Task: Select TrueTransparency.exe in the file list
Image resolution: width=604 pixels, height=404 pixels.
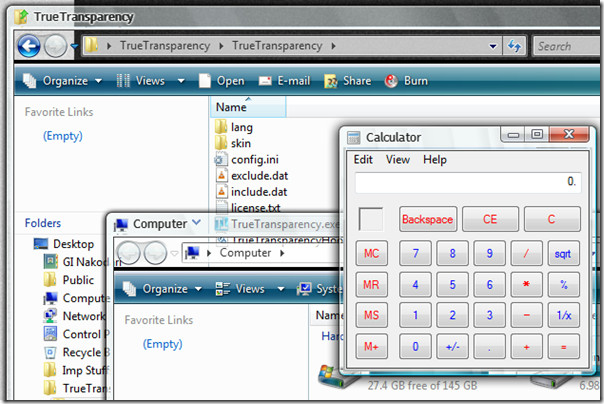Action: pos(277,224)
